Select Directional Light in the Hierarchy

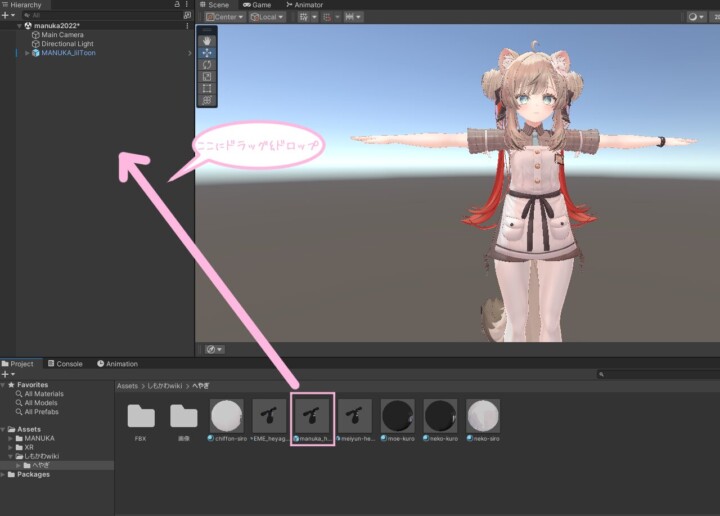[67, 44]
